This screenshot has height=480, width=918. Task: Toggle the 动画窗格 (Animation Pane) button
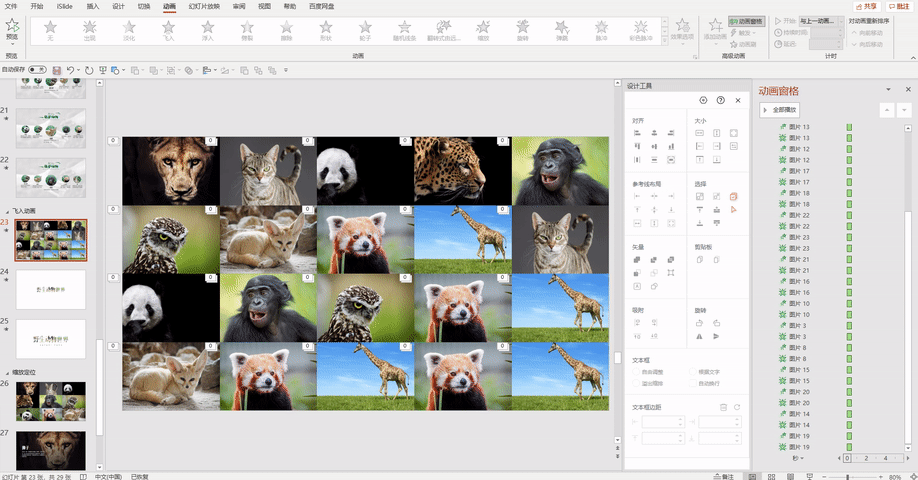(745, 20)
